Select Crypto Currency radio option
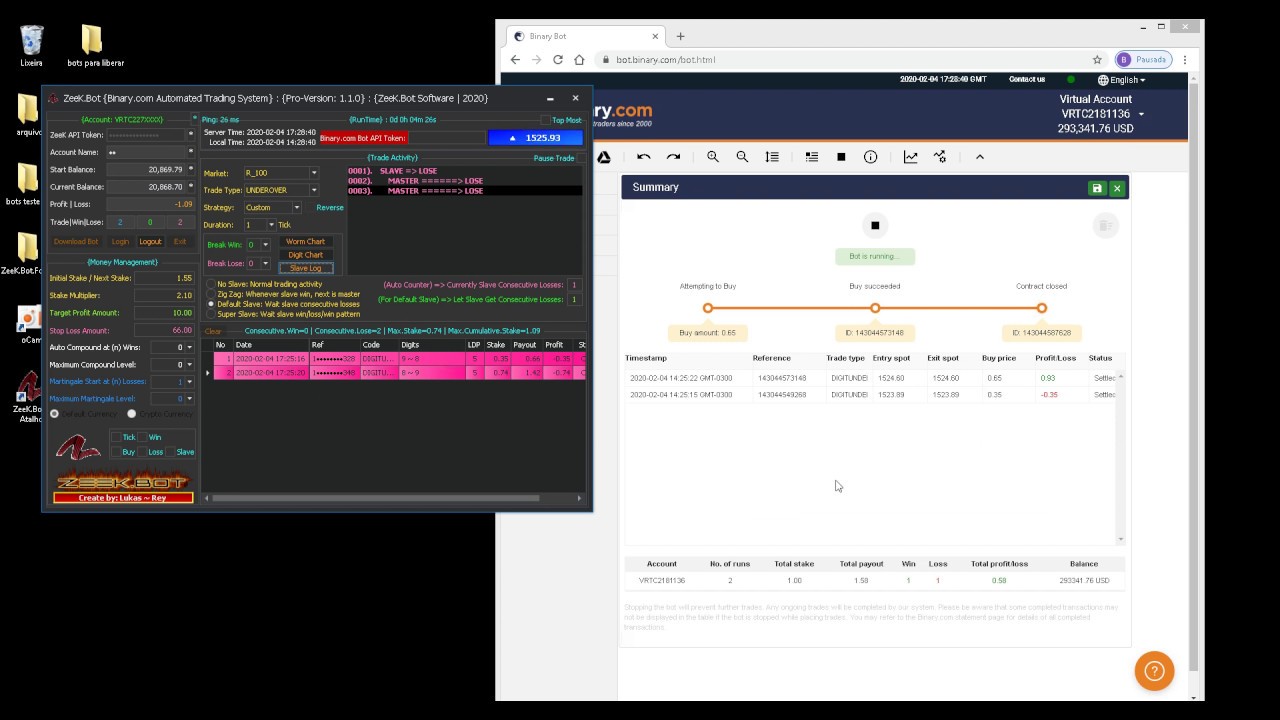Screen dimensions: 1280x720 click(131, 414)
